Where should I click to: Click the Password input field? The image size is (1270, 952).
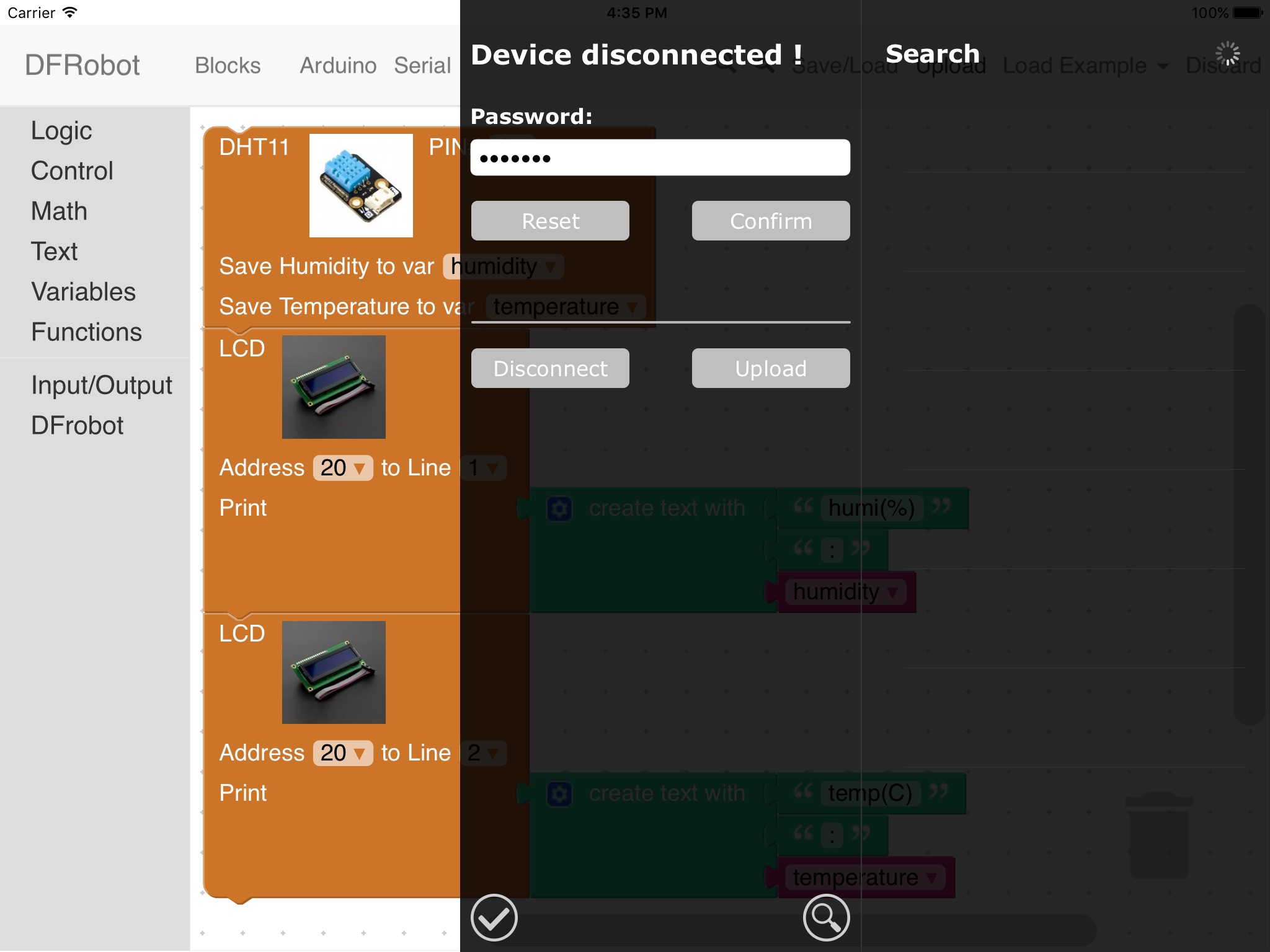pos(660,157)
